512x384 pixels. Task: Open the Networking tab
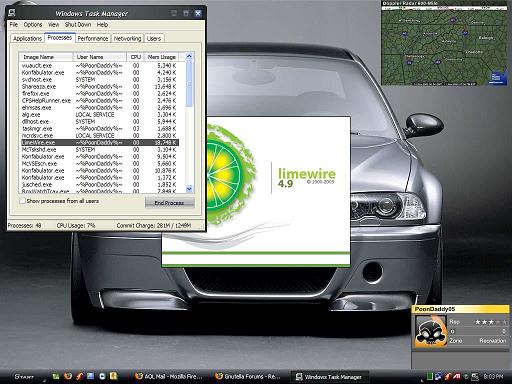(x=127, y=38)
